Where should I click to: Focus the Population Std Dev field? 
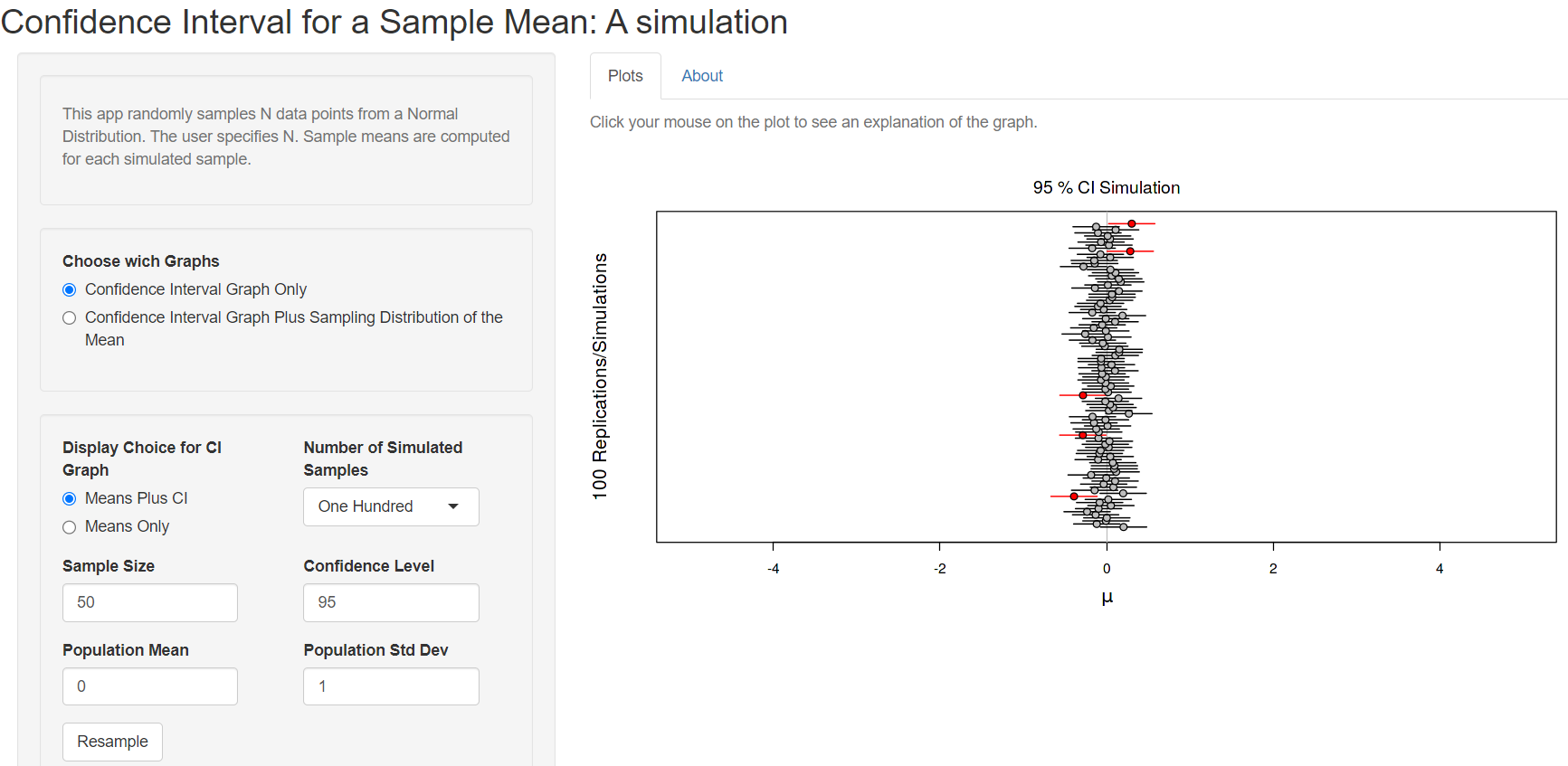point(391,686)
